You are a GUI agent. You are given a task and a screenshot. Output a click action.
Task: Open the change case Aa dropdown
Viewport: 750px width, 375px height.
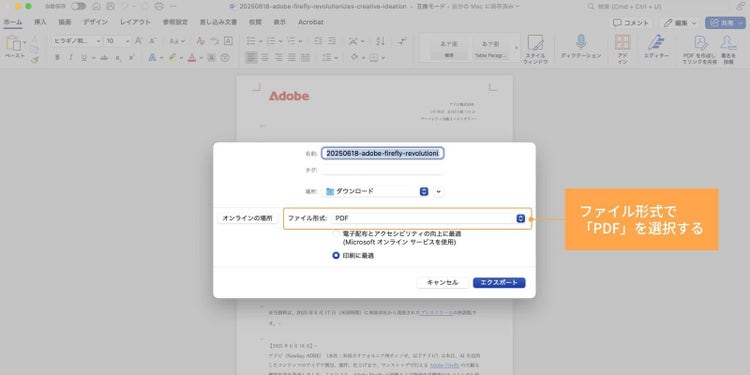click(177, 41)
